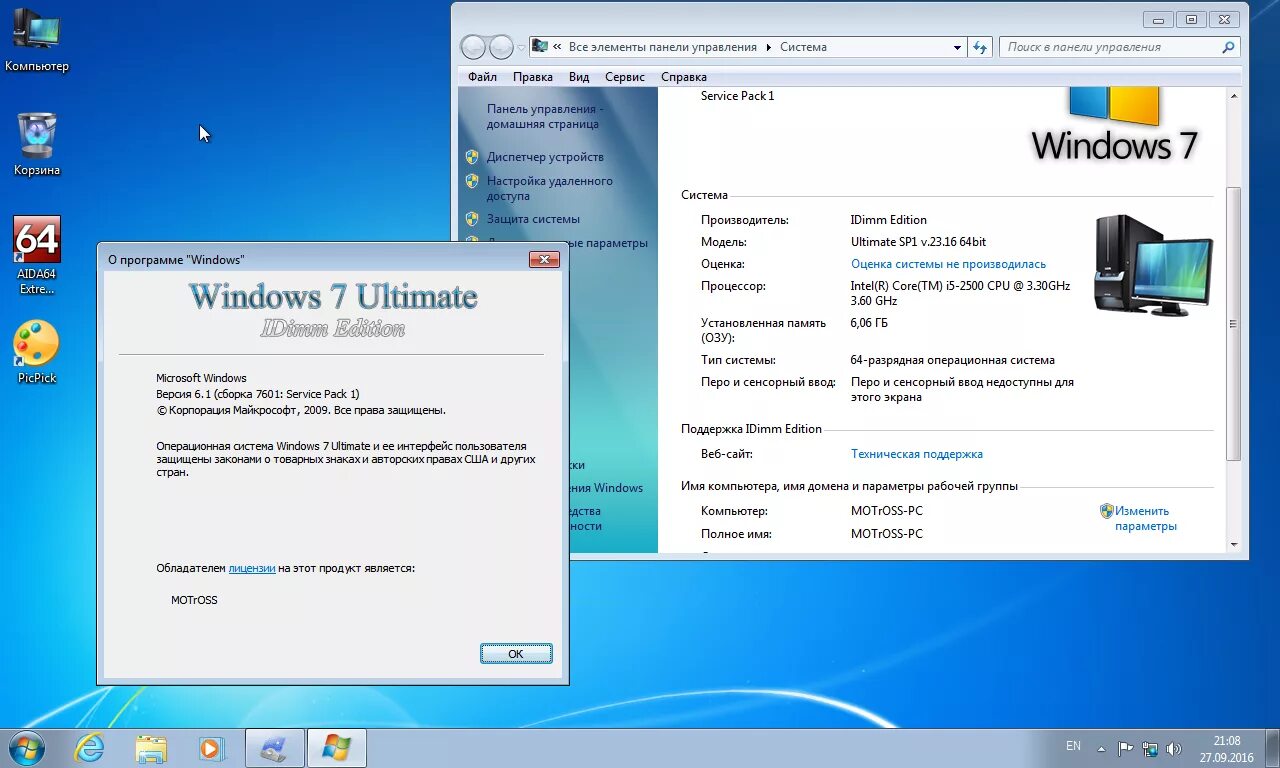Open the Сервис menu
This screenshot has width=1280, height=768.
[x=625, y=77]
